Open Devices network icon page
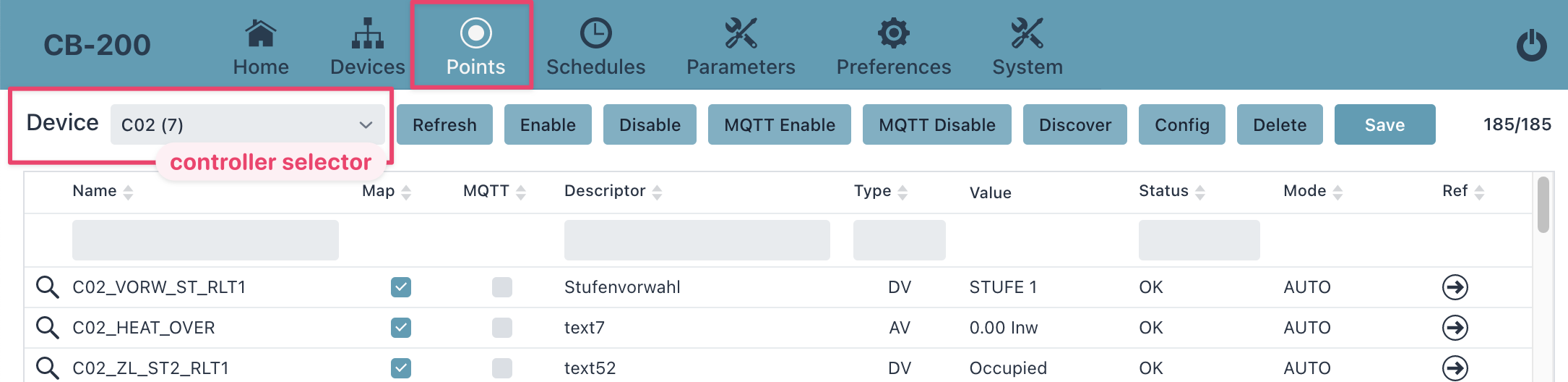The height and width of the screenshot is (382, 1568). [368, 33]
